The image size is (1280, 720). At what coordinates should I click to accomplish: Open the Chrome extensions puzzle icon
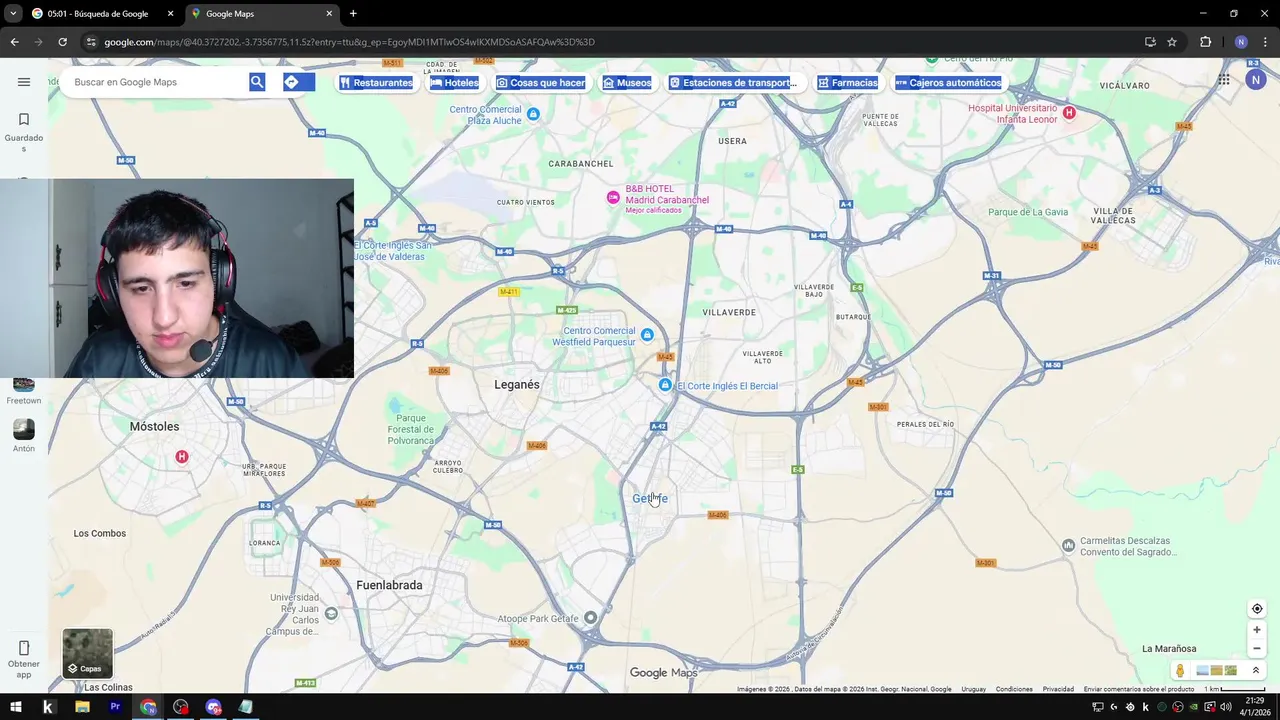pyautogui.click(x=1205, y=42)
